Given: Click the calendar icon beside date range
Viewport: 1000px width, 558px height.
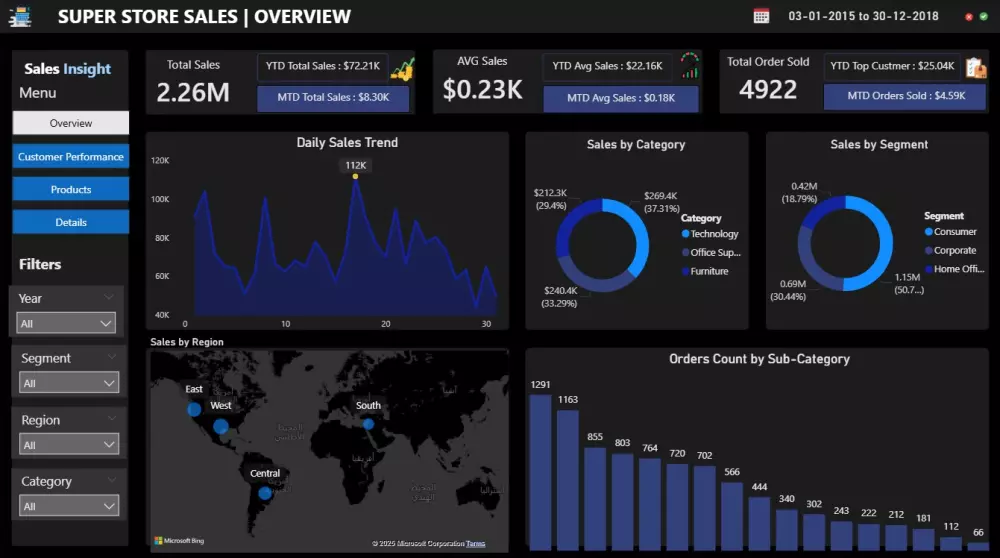Looking at the screenshot, I should [761, 16].
